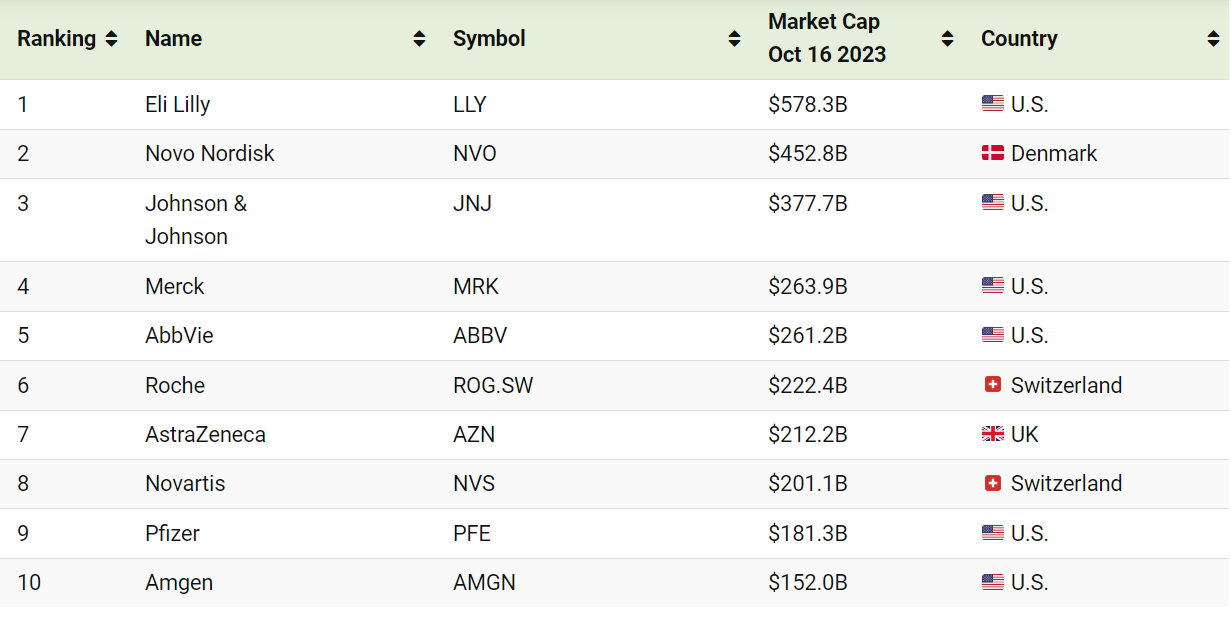
Task: Toggle sort arrows on Symbol column
Action: 734,39
